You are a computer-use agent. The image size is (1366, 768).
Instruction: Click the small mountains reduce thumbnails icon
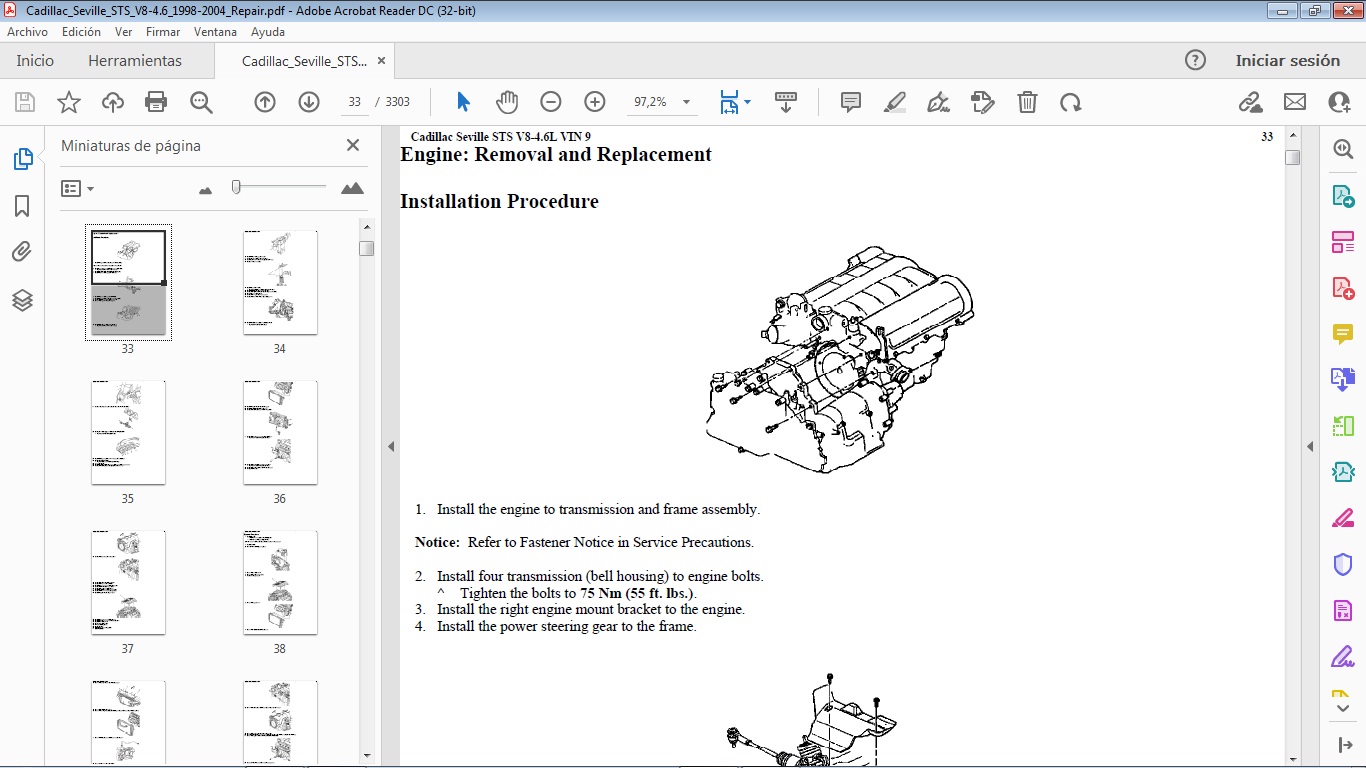click(206, 189)
